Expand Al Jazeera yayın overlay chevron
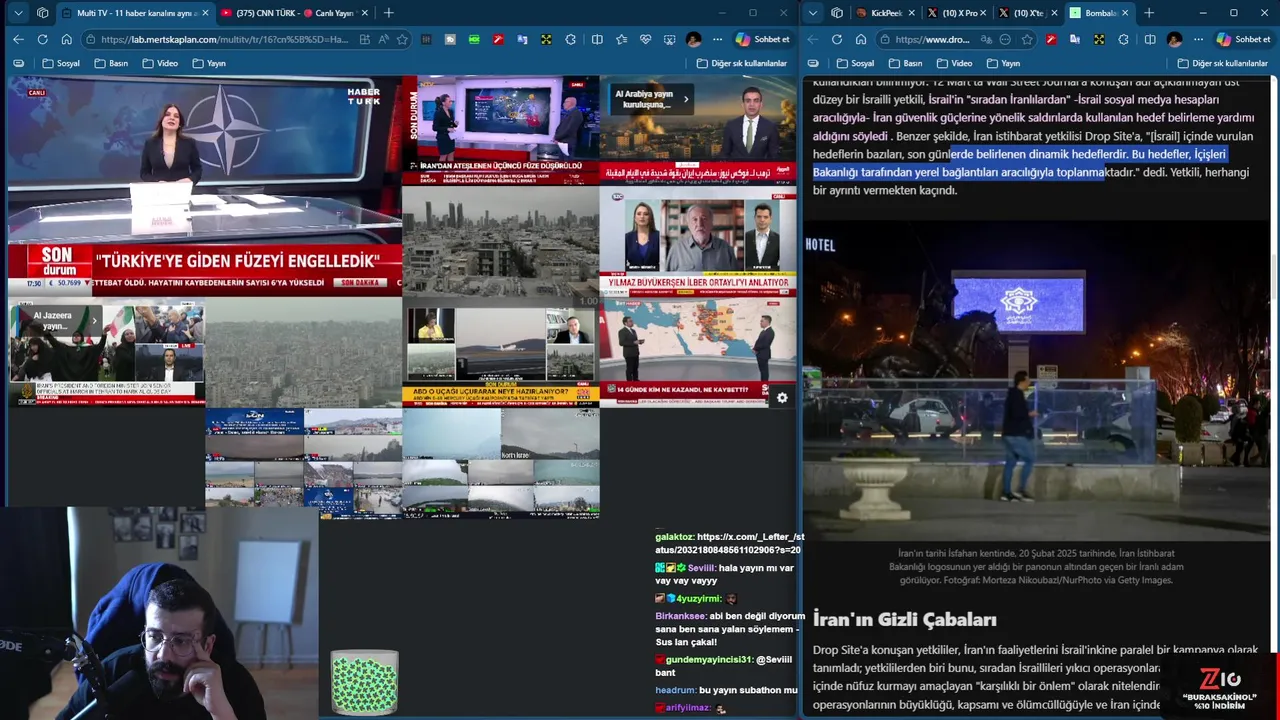The height and width of the screenshot is (720, 1280). [94, 320]
